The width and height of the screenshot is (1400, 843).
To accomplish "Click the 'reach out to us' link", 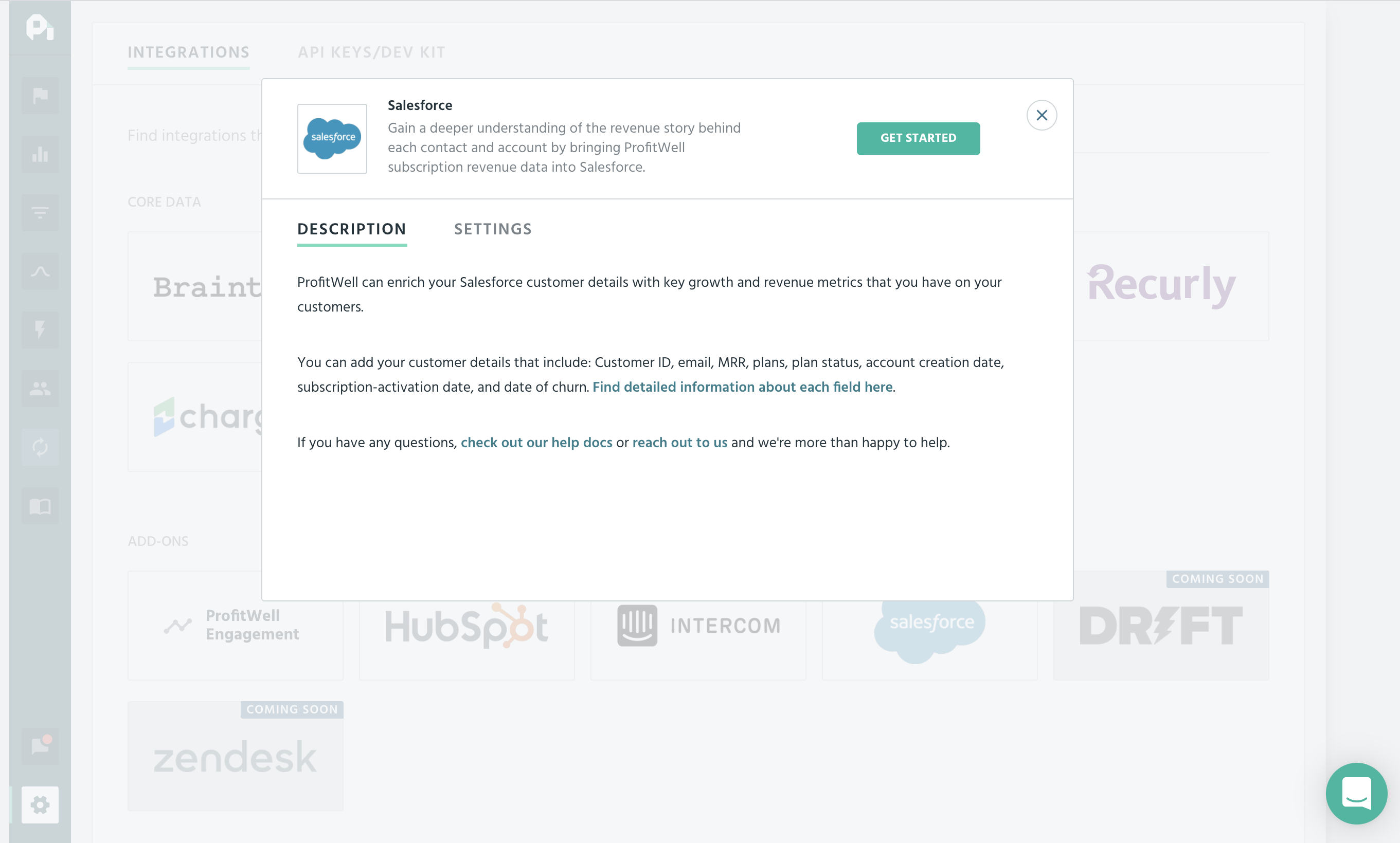I will coord(679,443).
